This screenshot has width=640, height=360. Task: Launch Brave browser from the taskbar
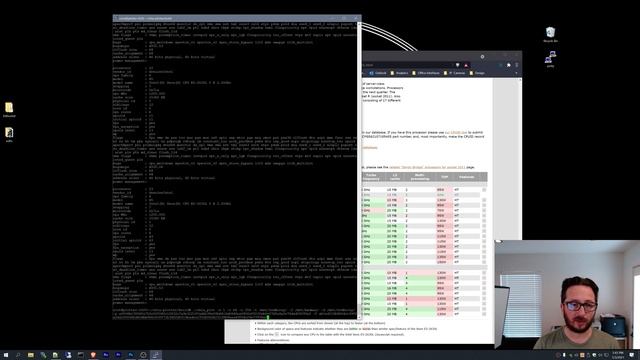[93, 355]
